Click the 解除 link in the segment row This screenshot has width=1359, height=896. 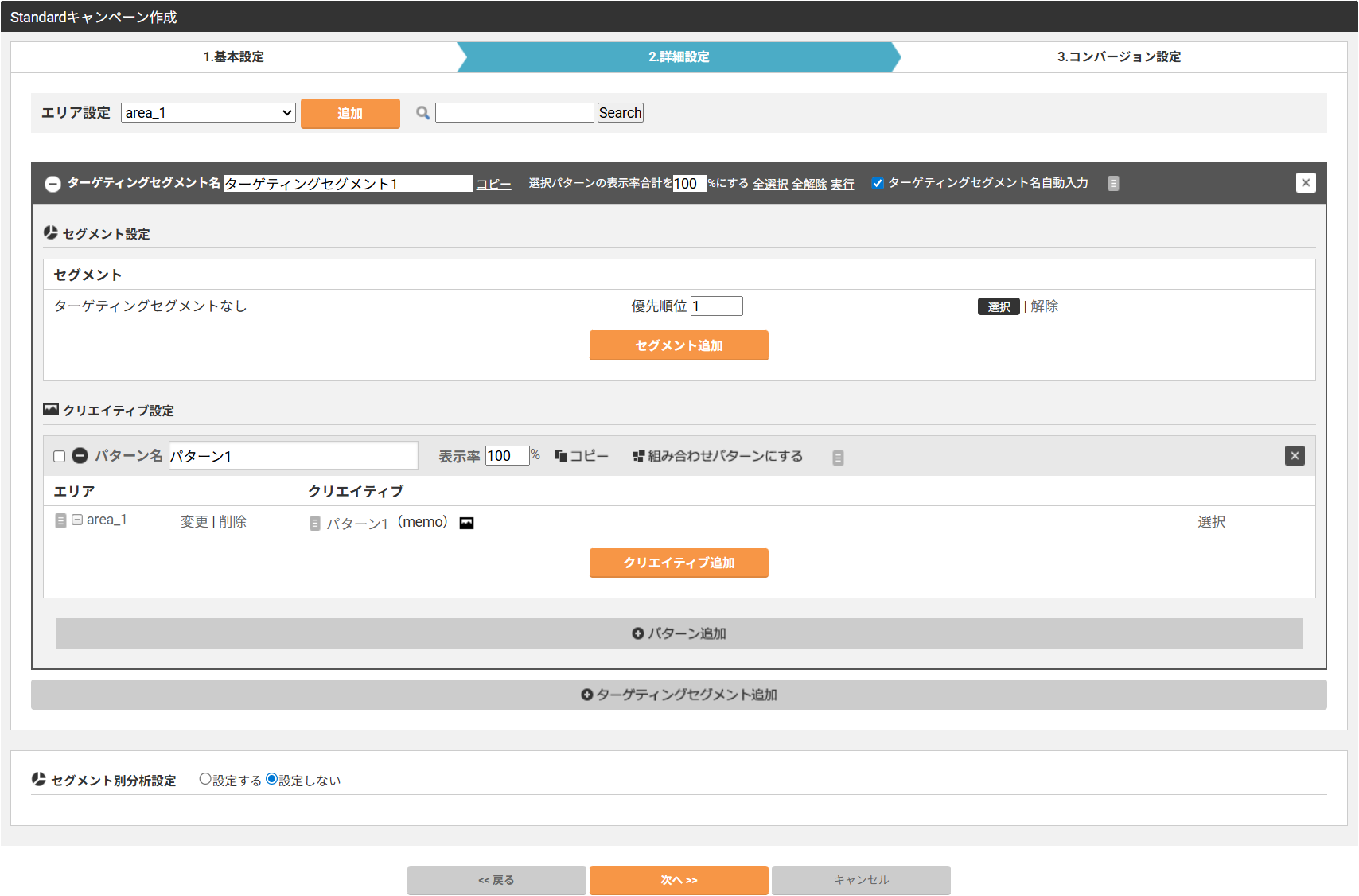click(1045, 306)
